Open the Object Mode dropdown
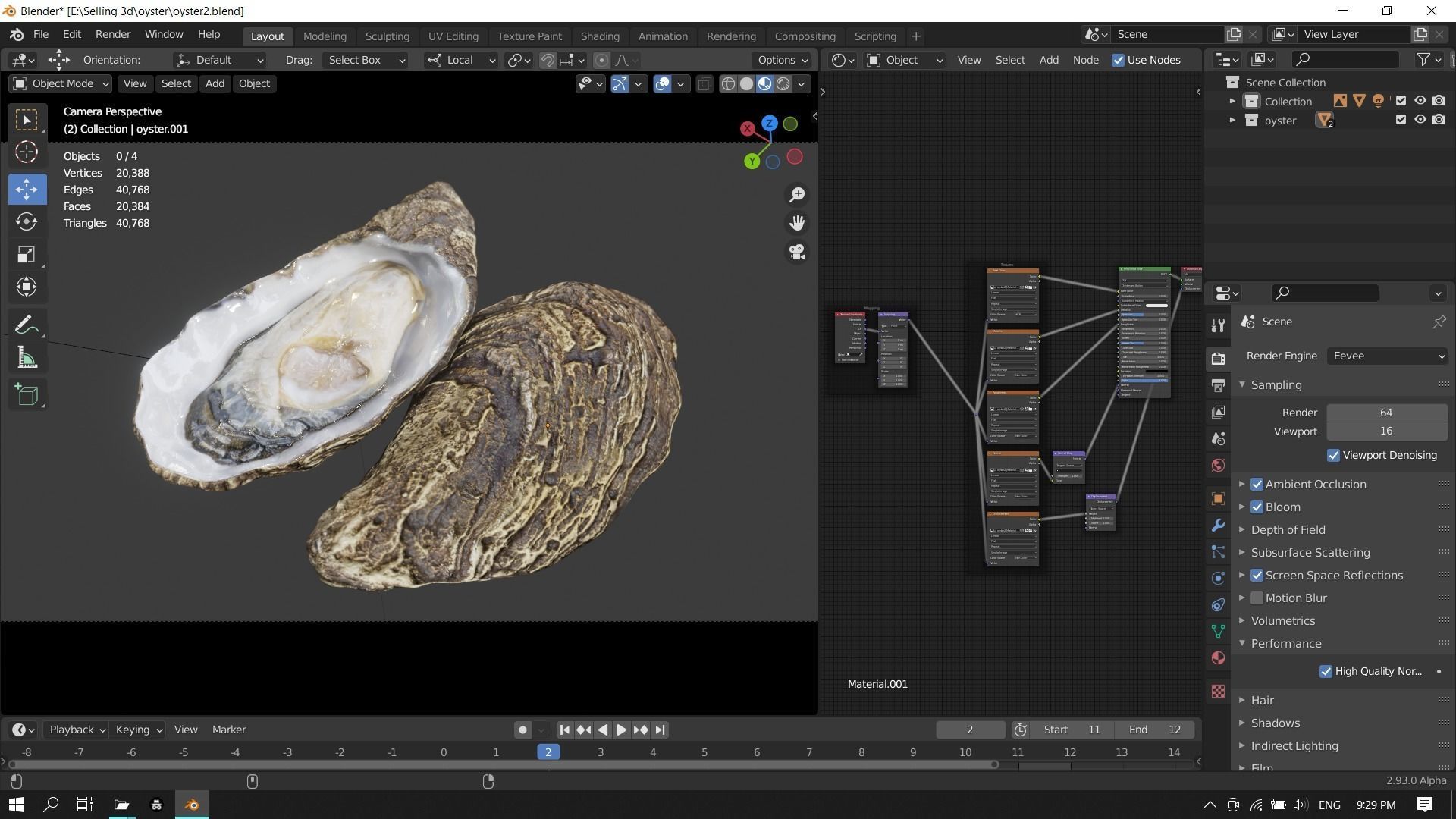 (60, 83)
